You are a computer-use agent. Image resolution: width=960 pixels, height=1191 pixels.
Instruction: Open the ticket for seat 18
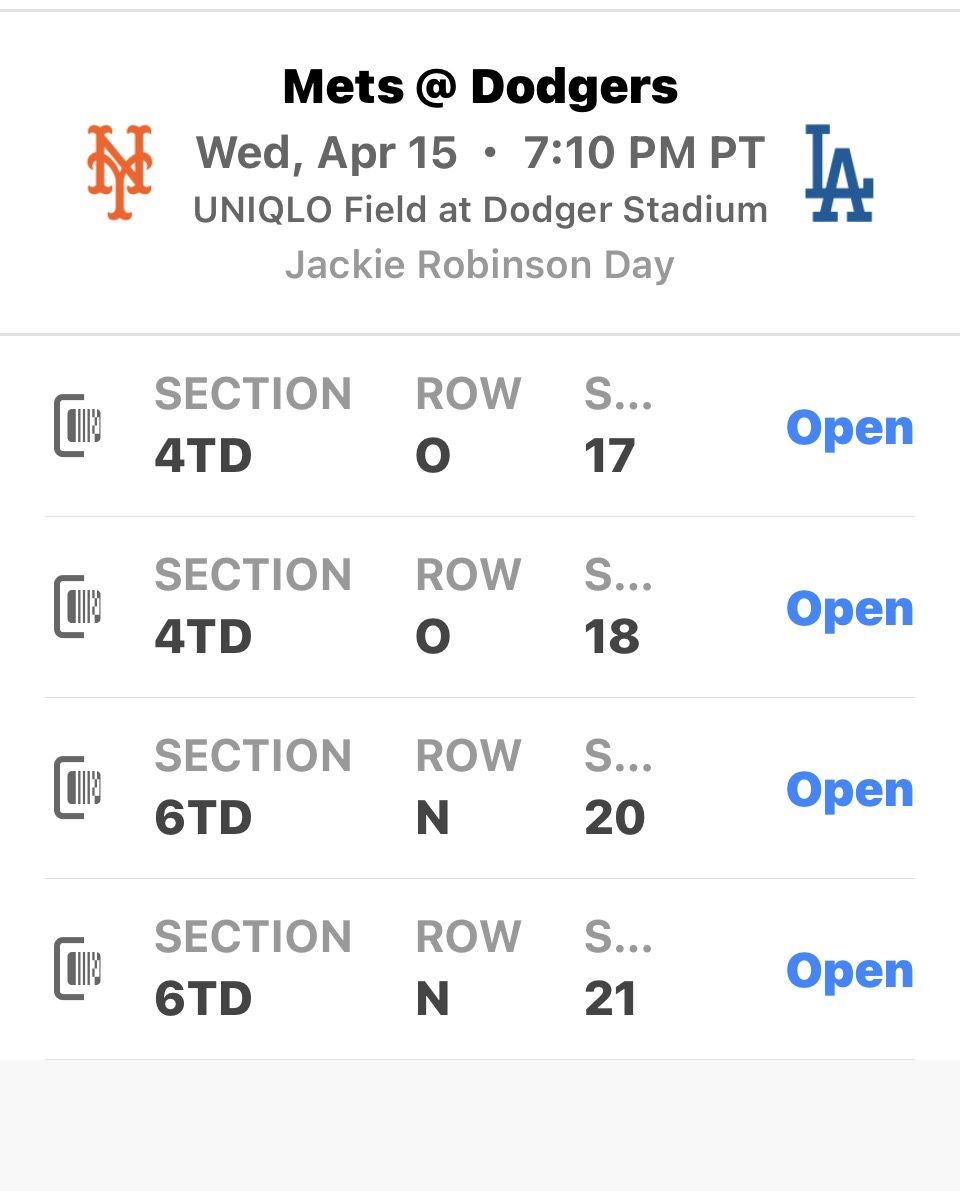(849, 609)
